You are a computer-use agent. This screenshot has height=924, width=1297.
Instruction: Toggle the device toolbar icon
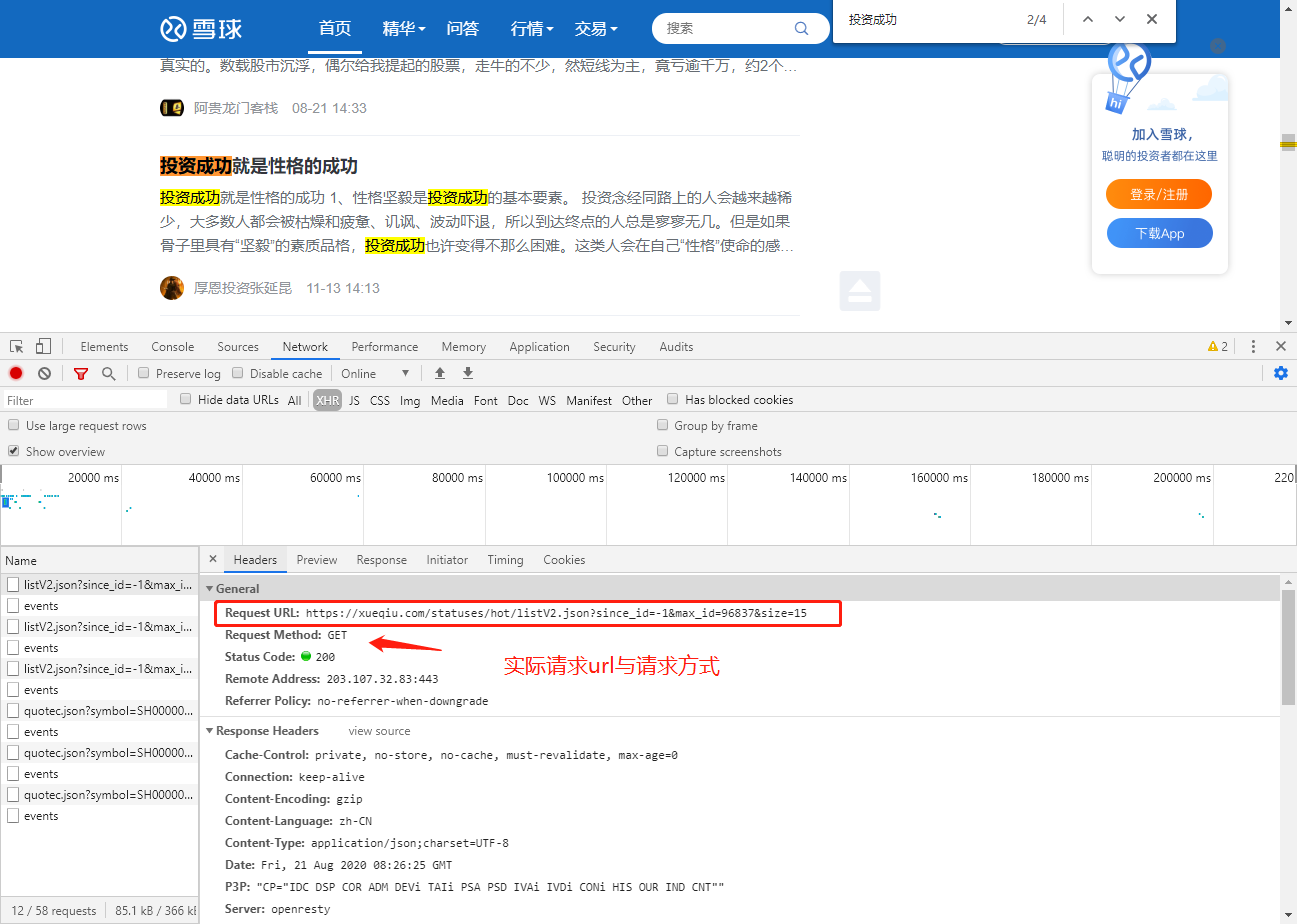click(x=41, y=345)
